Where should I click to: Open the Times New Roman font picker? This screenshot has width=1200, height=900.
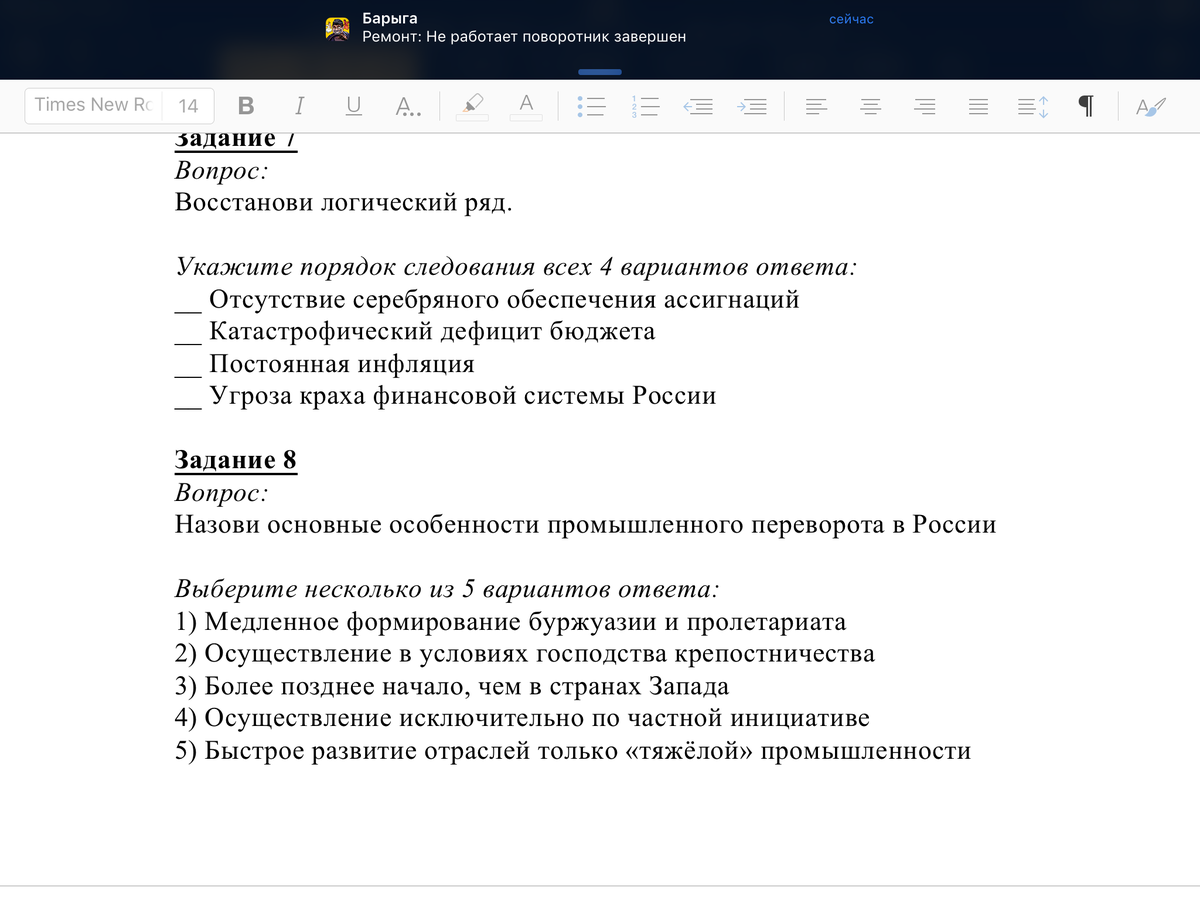click(94, 105)
